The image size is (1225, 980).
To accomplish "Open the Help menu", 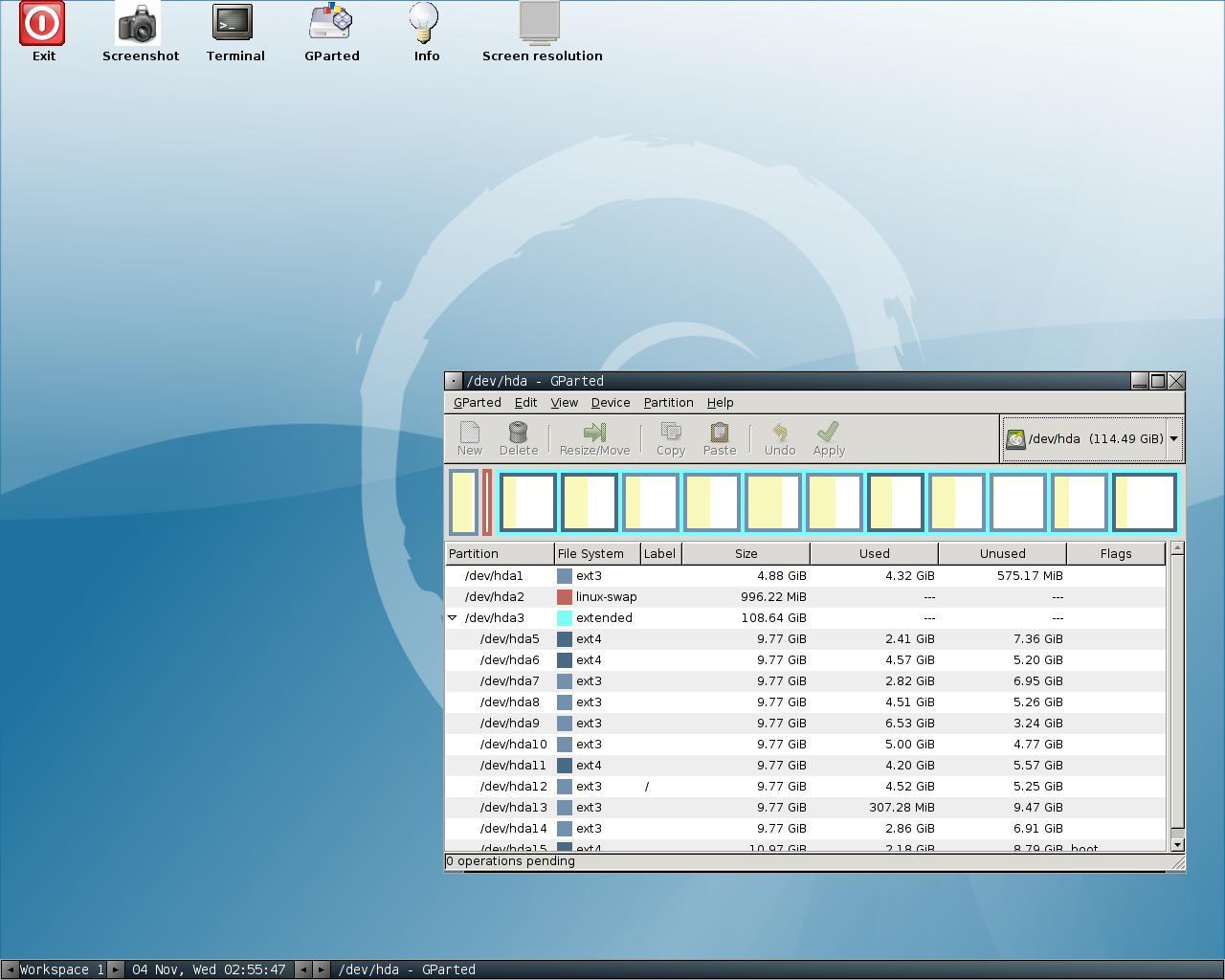I will [720, 403].
